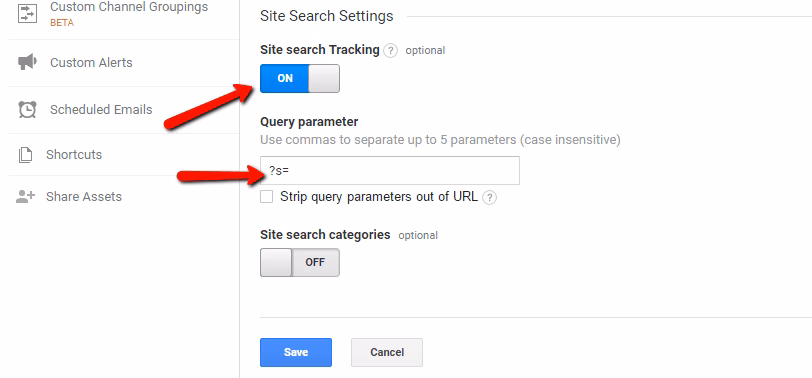
Task: Save the site search settings
Action: click(x=296, y=353)
